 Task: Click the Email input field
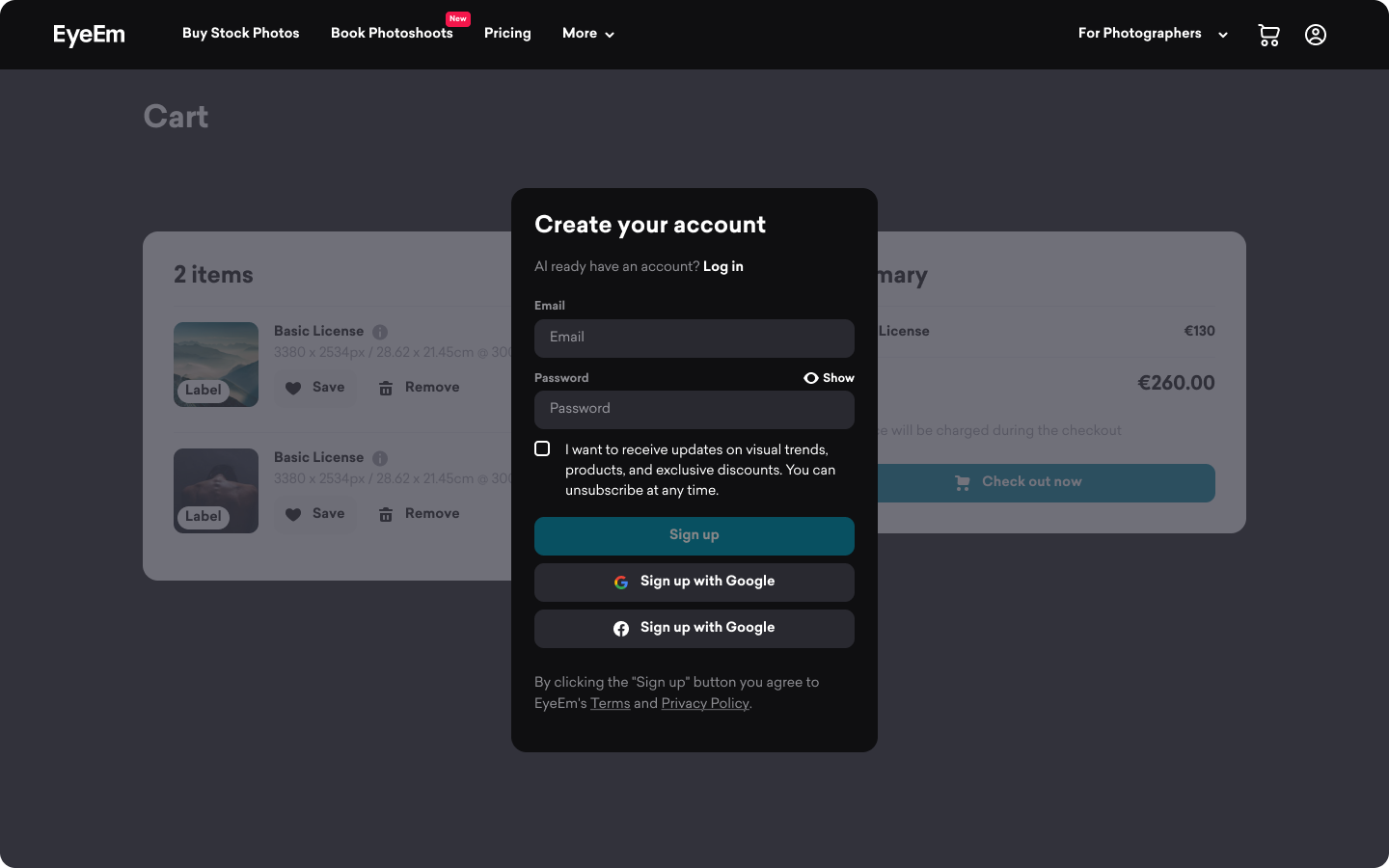(x=694, y=339)
